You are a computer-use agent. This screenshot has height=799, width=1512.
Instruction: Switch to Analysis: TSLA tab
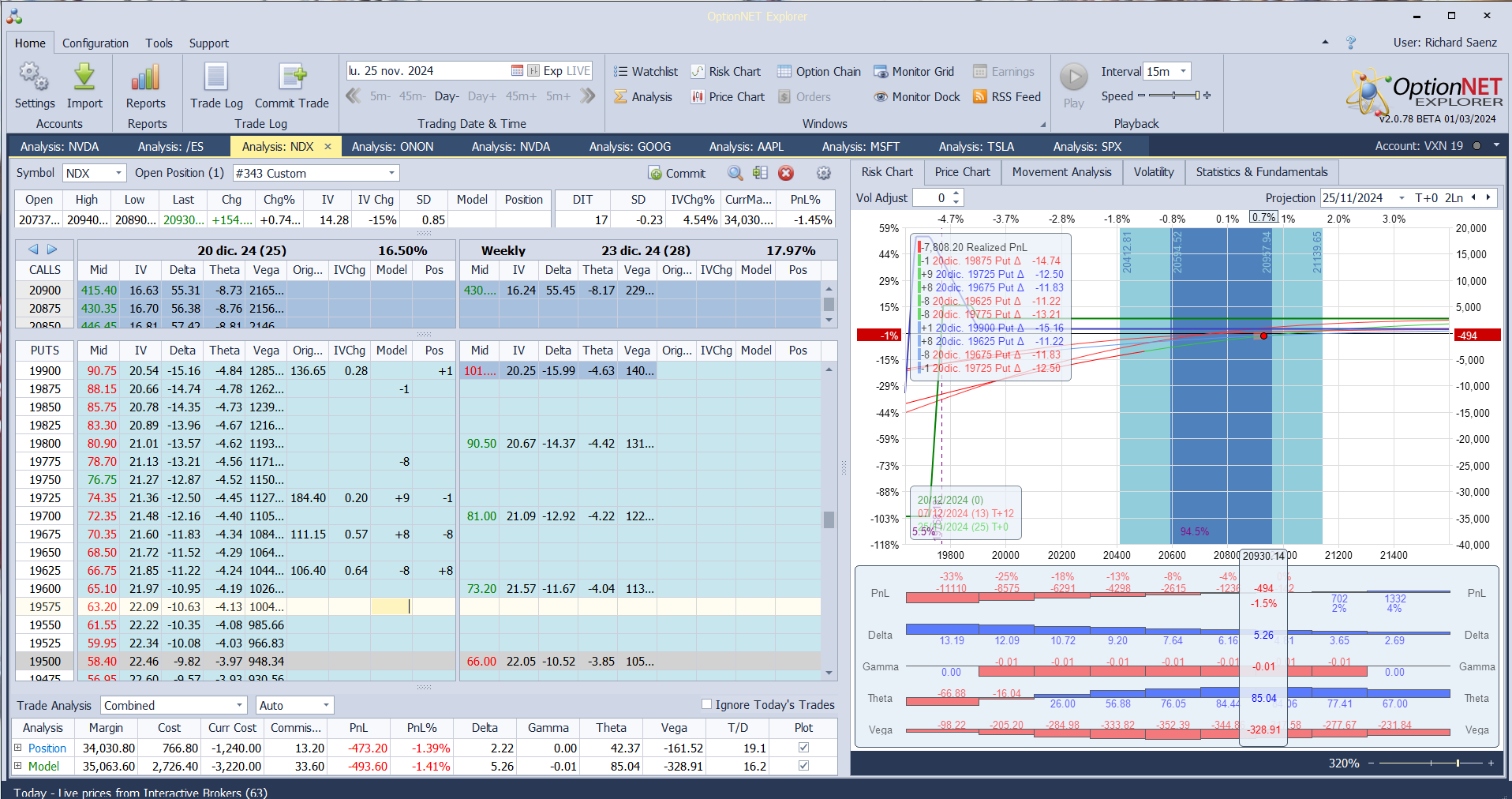tap(976, 146)
